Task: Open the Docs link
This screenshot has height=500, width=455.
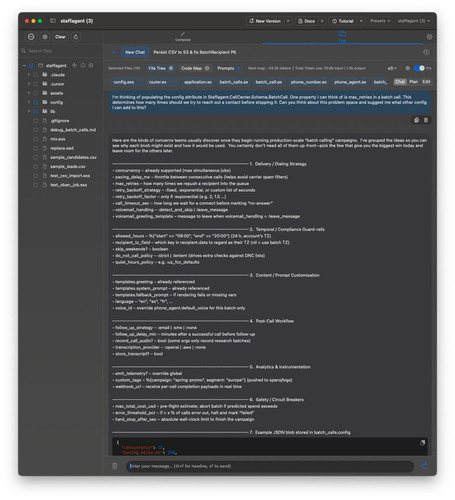Action: (x=306, y=21)
